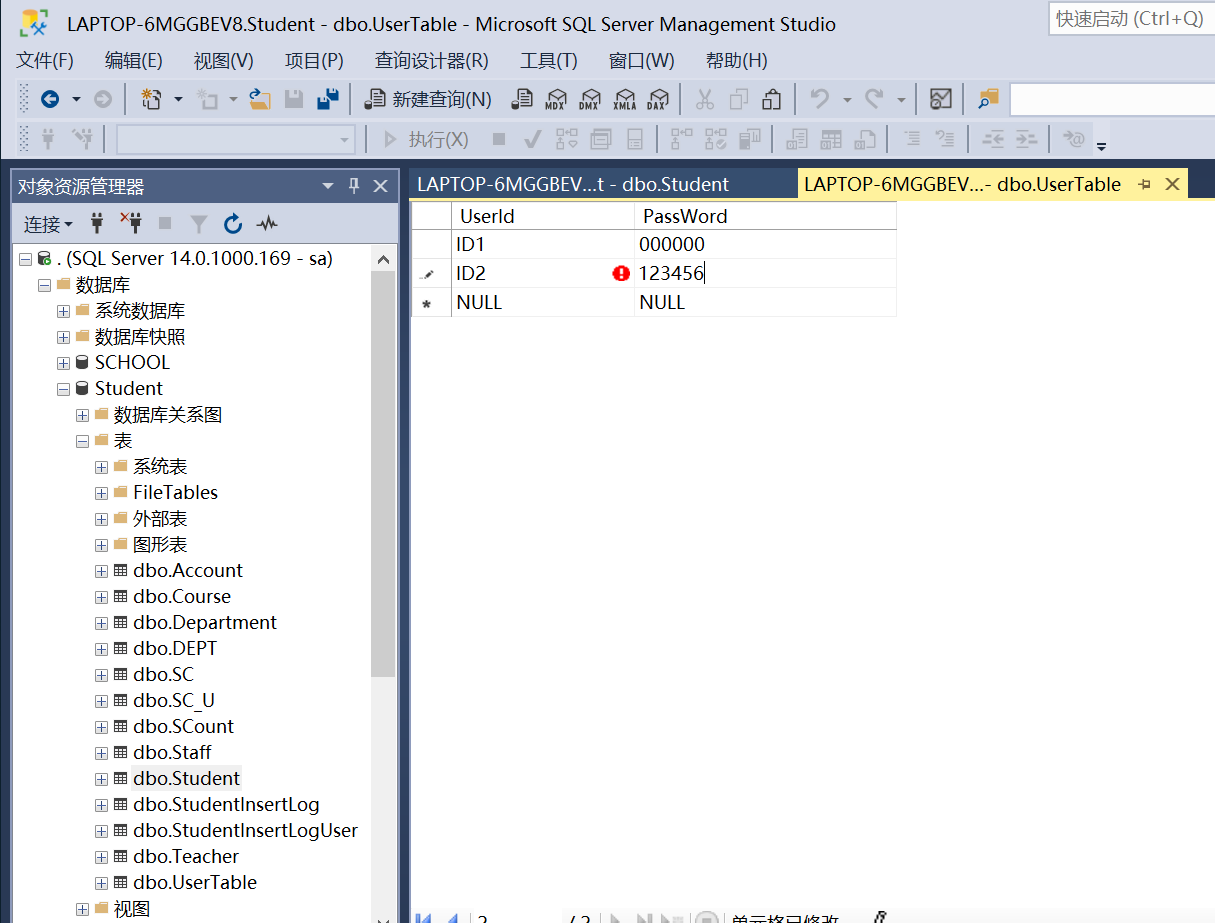1215x923 pixels.
Task: Click the NULL cell under UserId
Action: pos(543,302)
